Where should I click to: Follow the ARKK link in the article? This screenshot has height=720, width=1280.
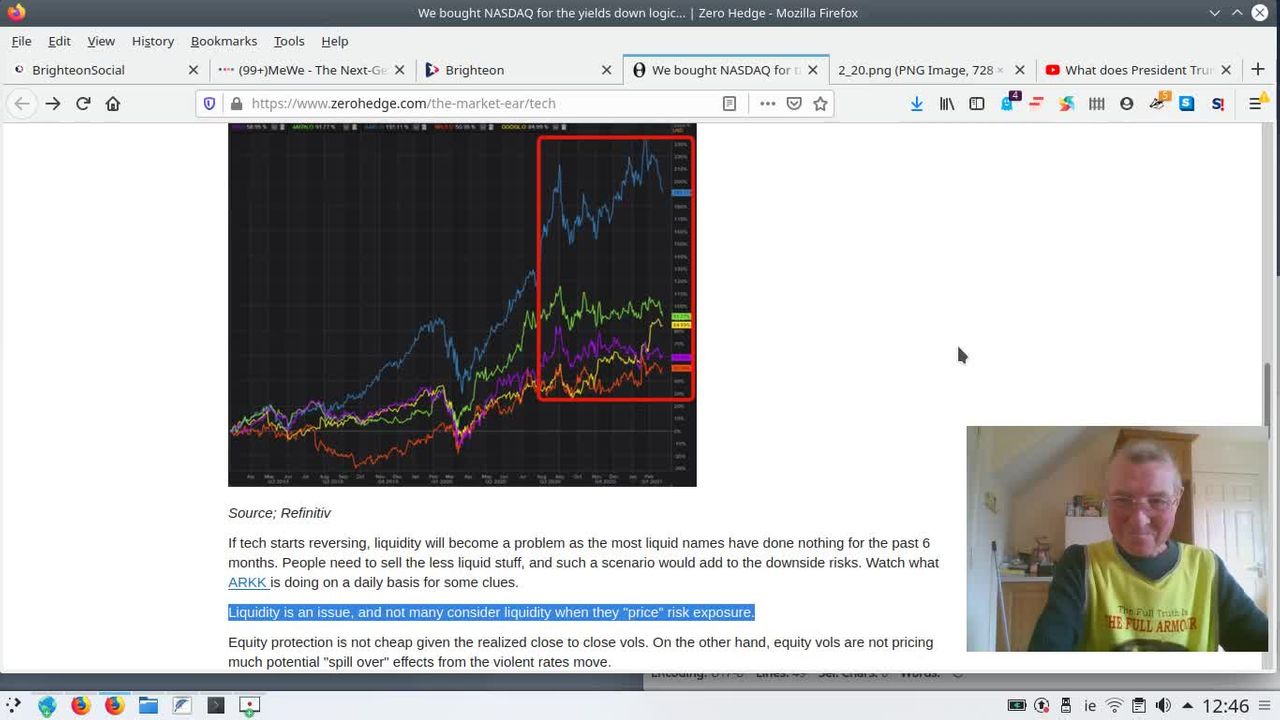[x=247, y=582]
